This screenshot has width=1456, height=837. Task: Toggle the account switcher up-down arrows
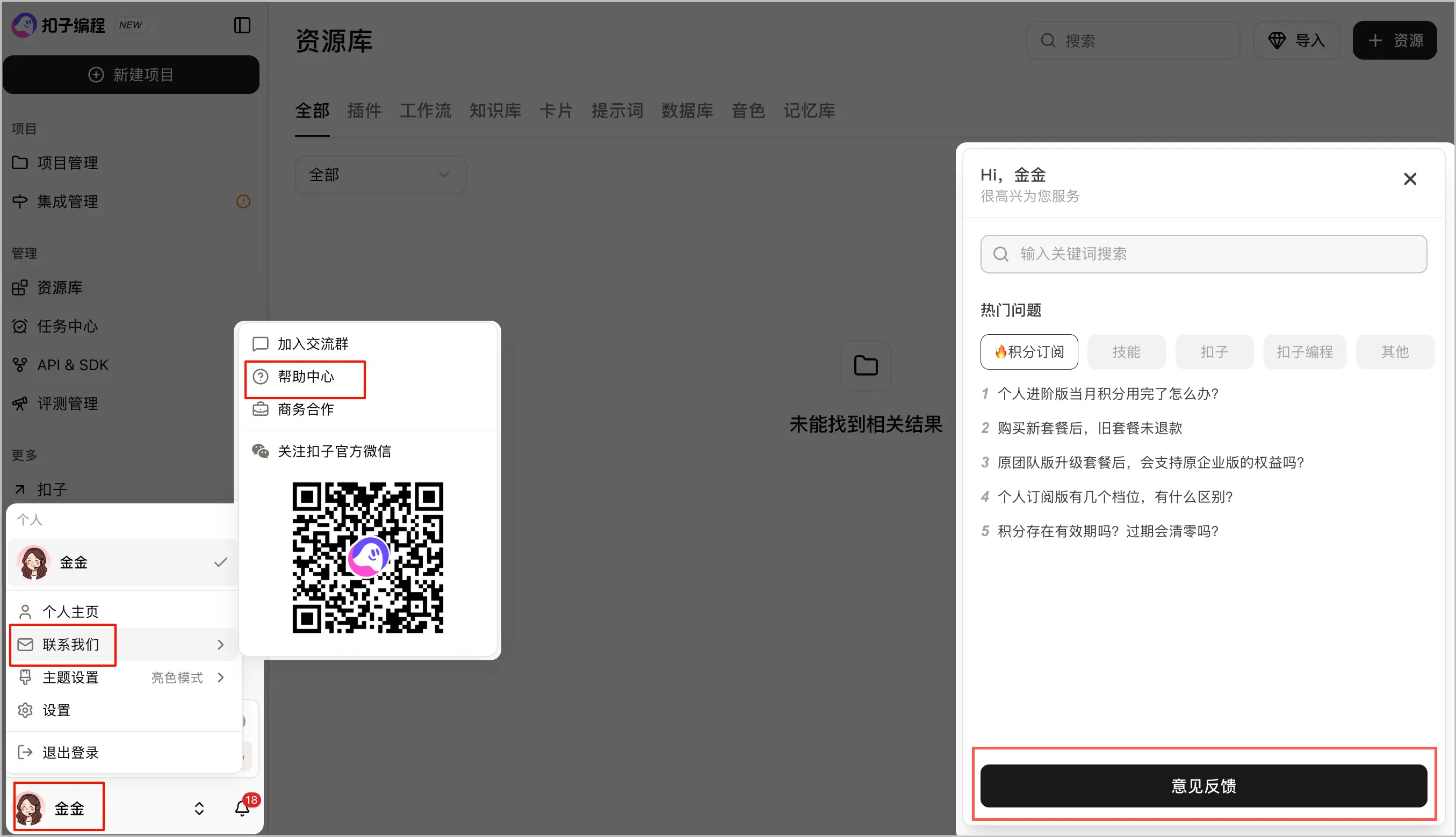coord(199,808)
